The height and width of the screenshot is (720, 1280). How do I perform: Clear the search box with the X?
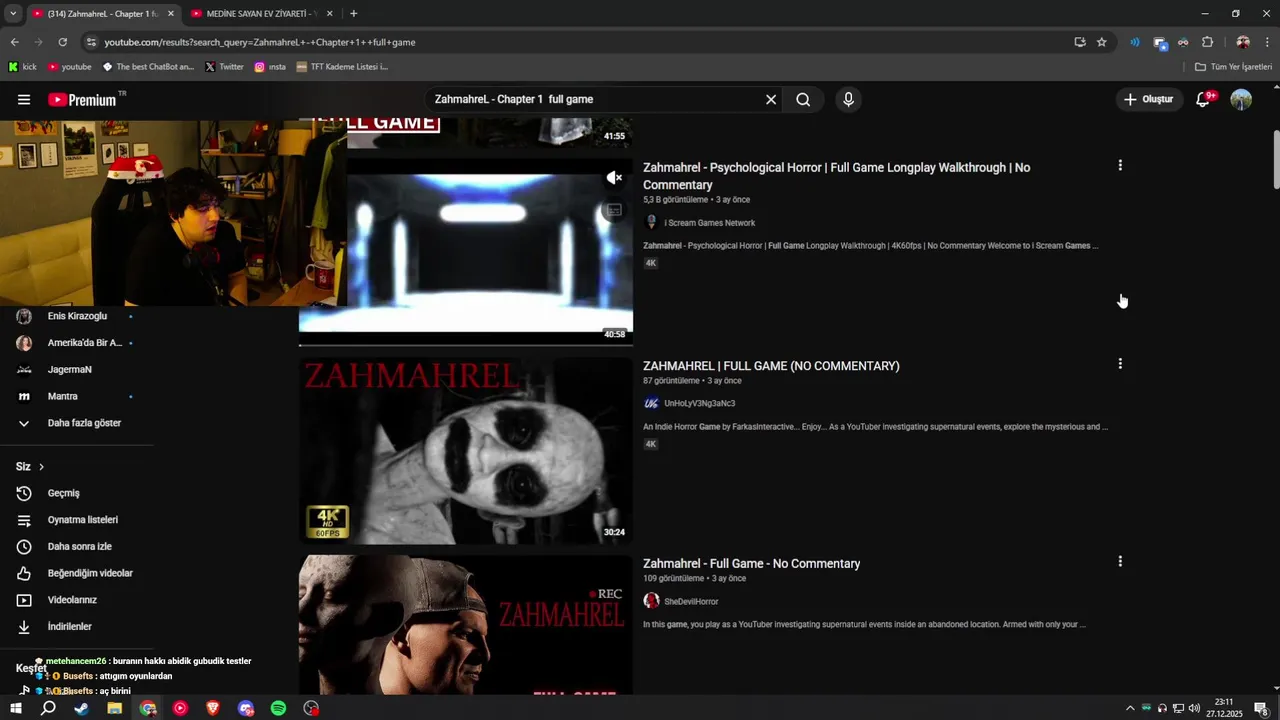point(771,100)
